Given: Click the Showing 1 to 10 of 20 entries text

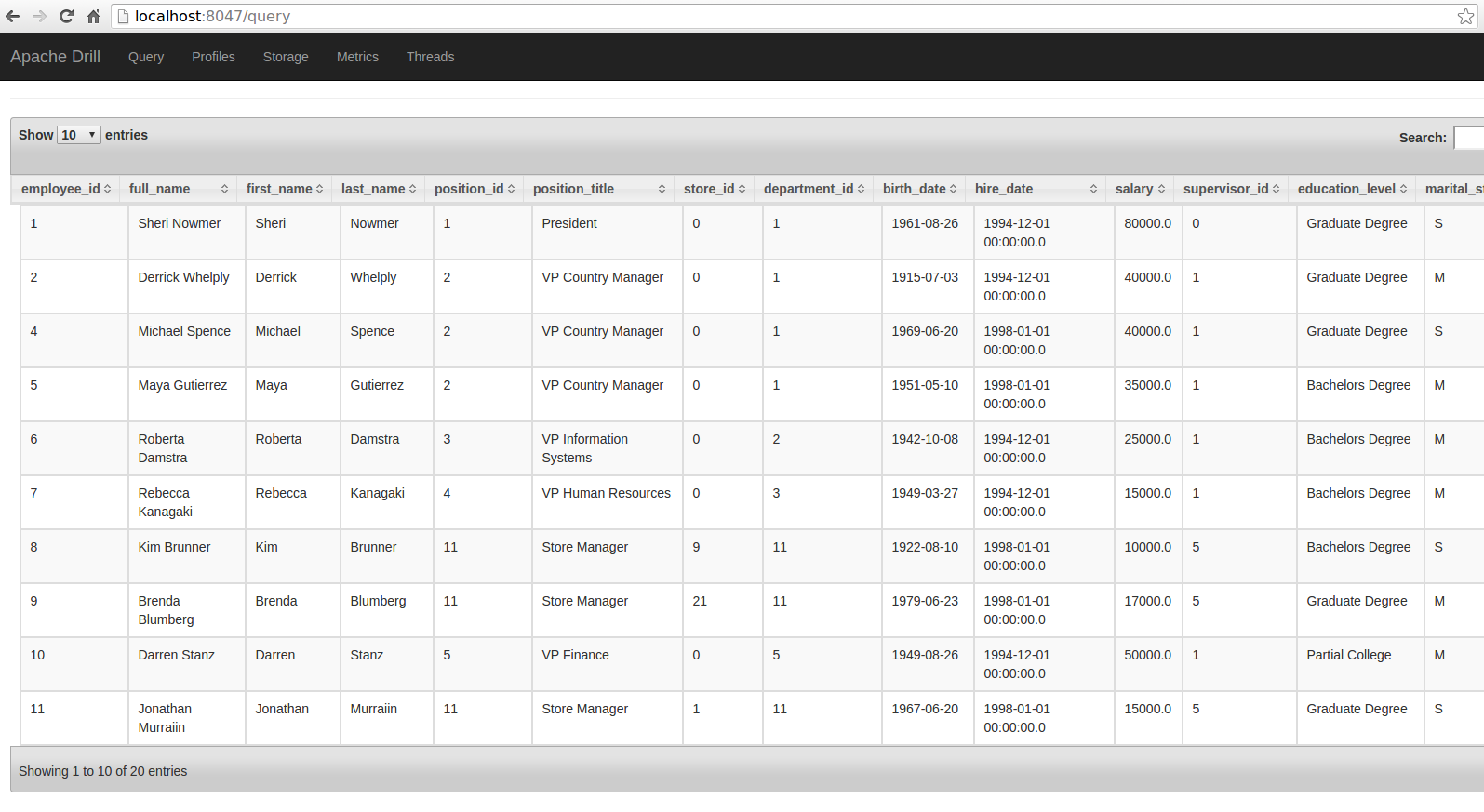Looking at the screenshot, I should [x=103, y=771].
